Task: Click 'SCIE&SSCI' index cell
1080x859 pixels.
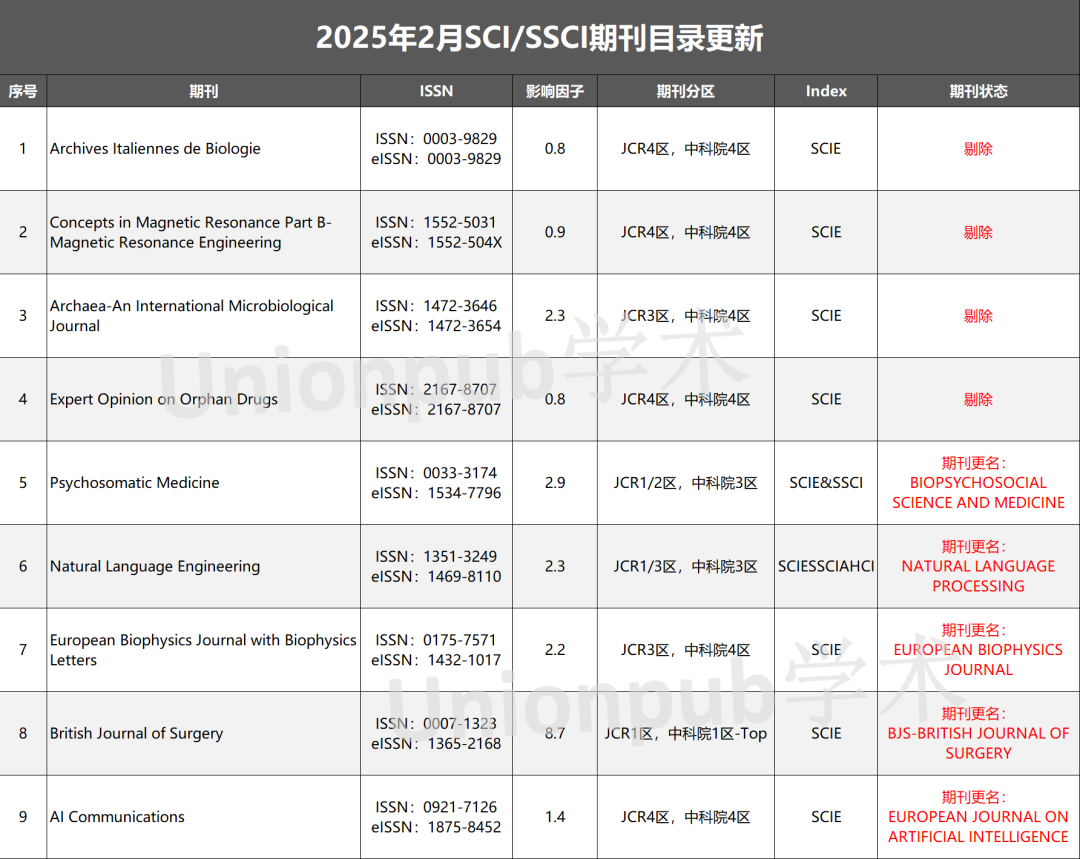Action: (x=826, y=483)
